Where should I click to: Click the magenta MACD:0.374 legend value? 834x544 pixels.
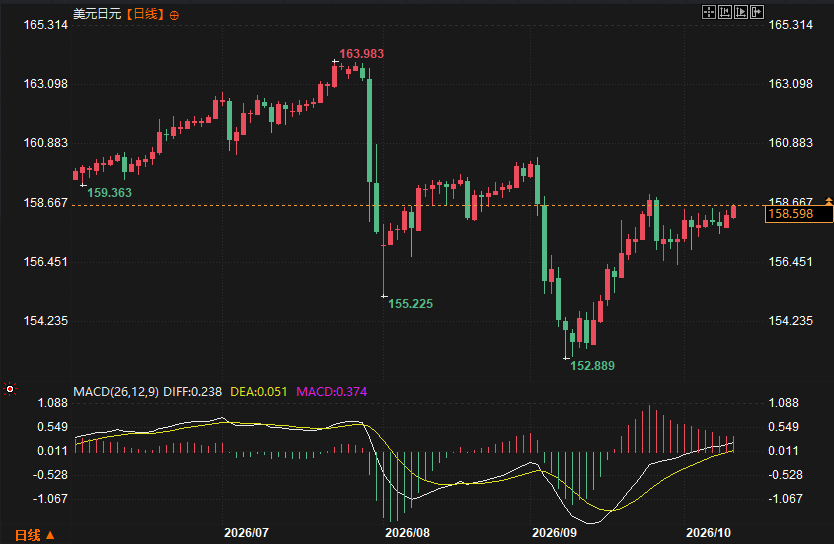pos(331,392)
